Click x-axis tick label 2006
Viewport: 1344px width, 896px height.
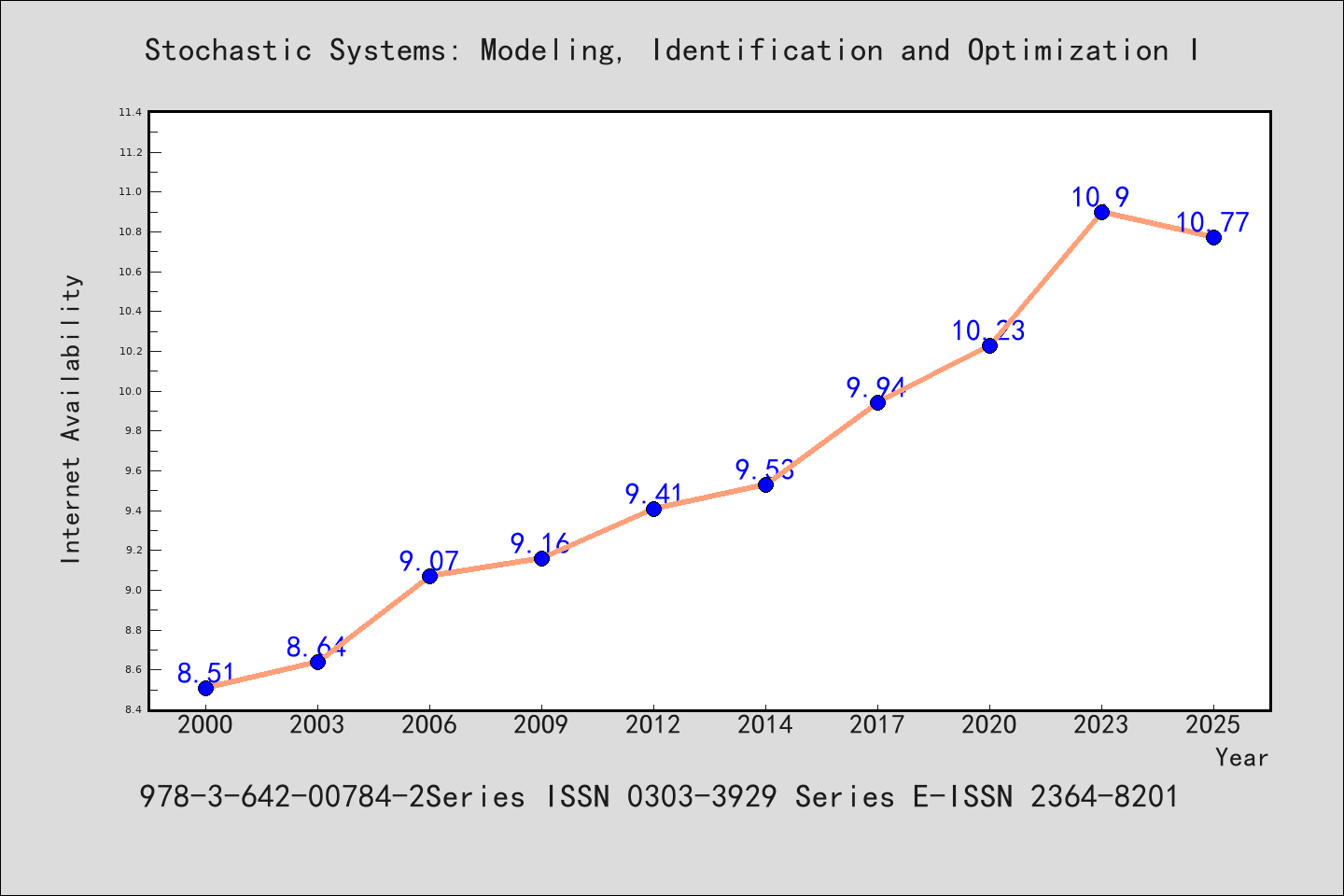(x=429, y=725)
